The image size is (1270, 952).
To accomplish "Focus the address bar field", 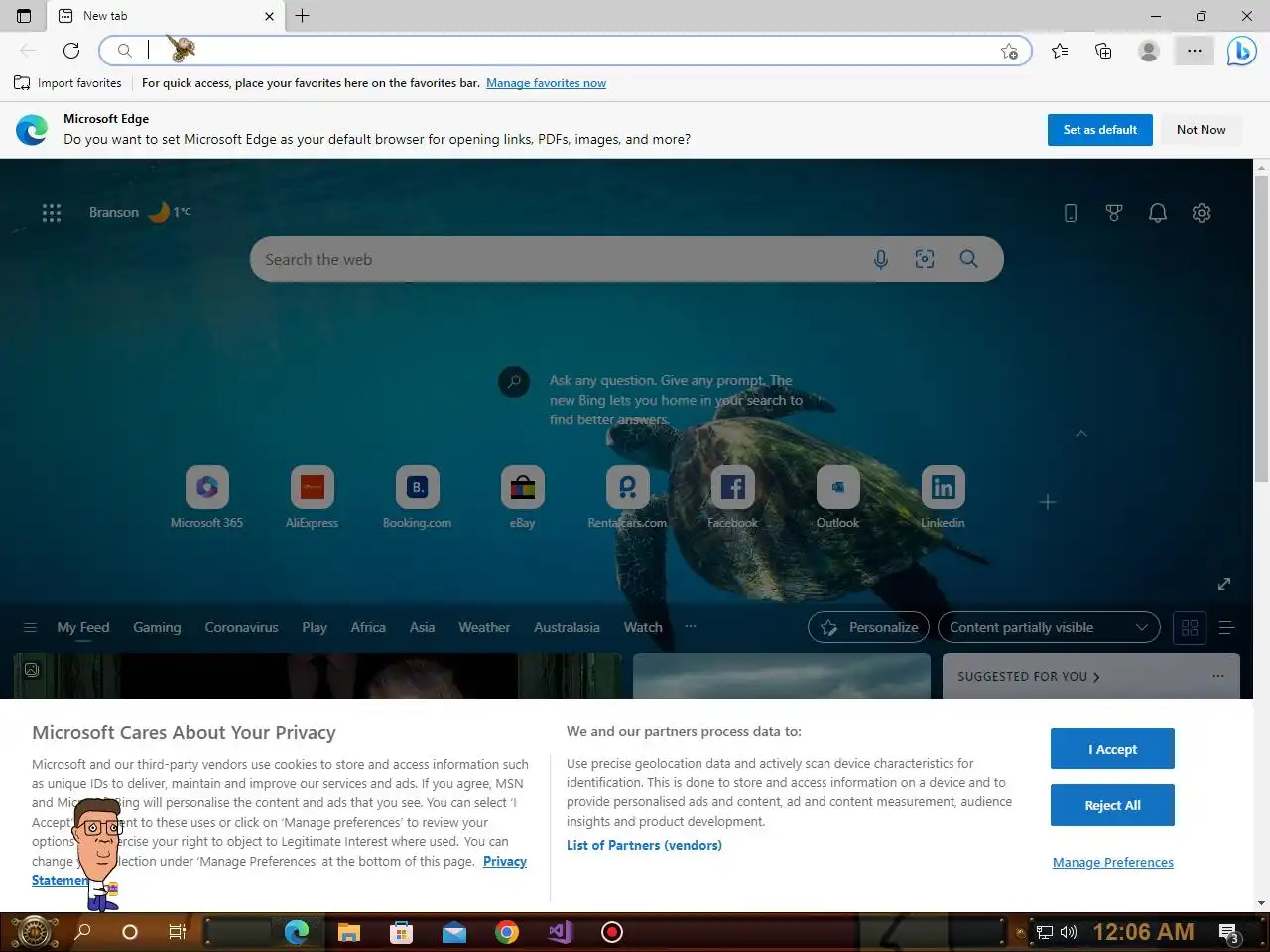I will coord(566,51).
